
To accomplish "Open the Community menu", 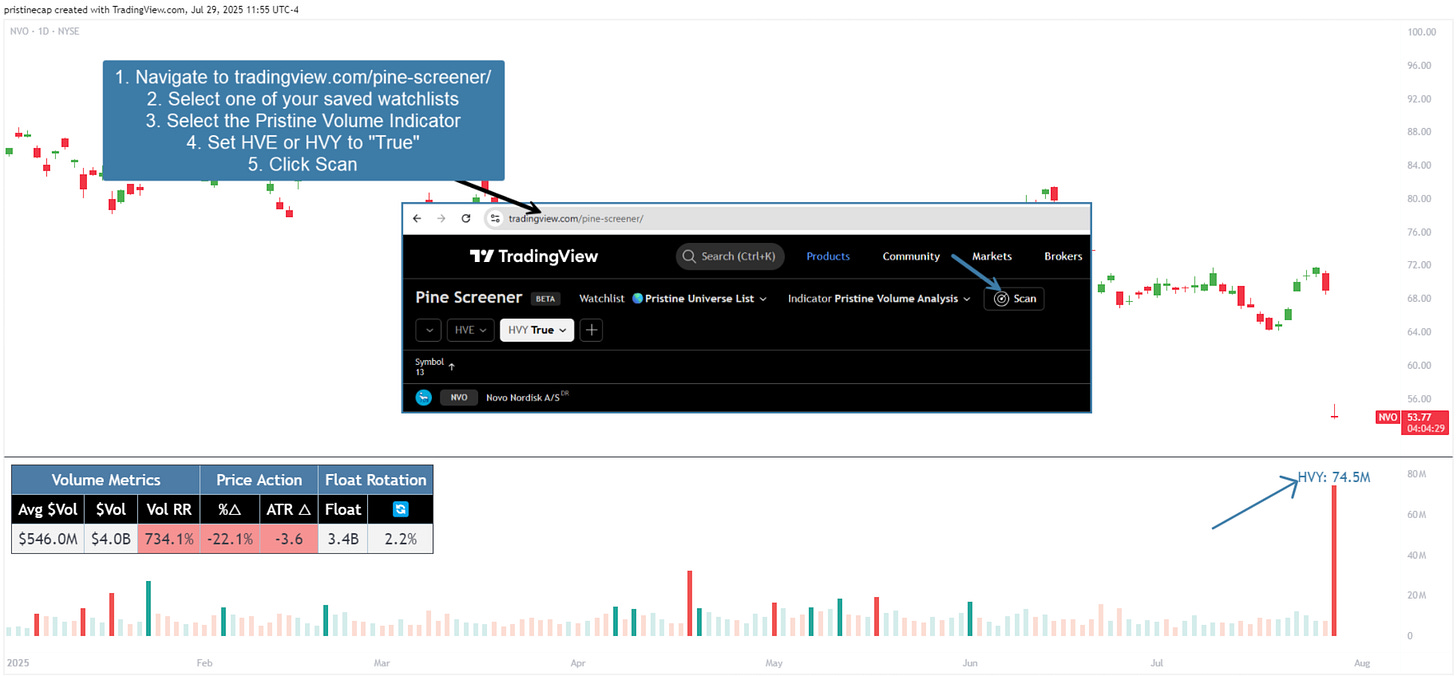I will [x=911, y=256].
